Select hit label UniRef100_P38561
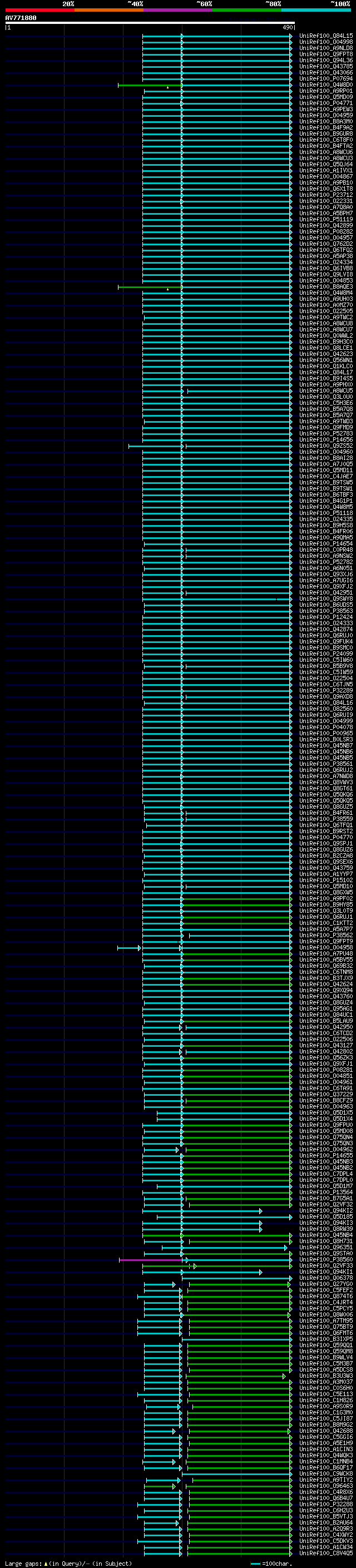The height and width of the screenshot is (1568, 356). (x=326, y=764)
